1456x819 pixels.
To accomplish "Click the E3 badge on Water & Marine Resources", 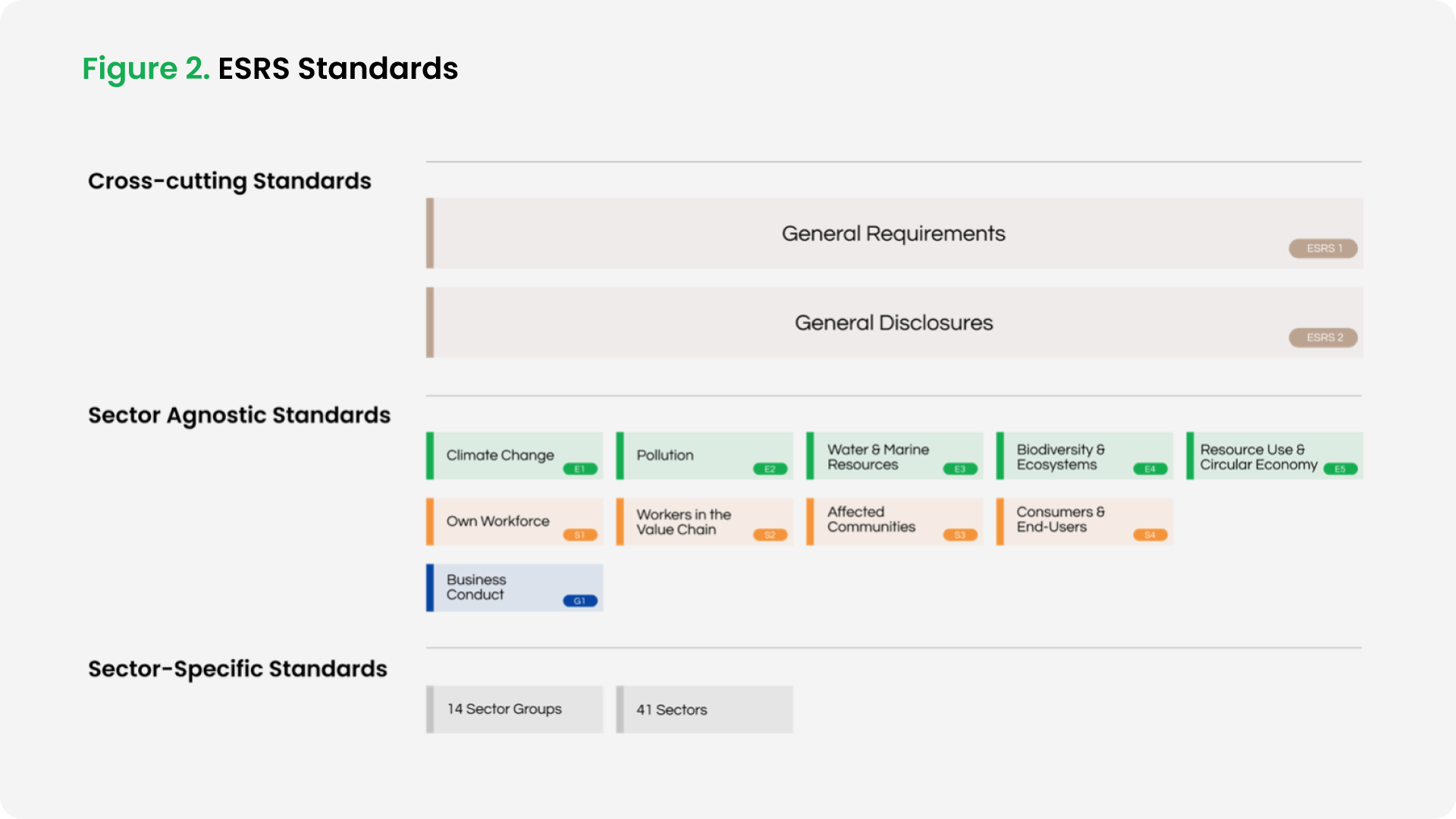I will (960, 469).
